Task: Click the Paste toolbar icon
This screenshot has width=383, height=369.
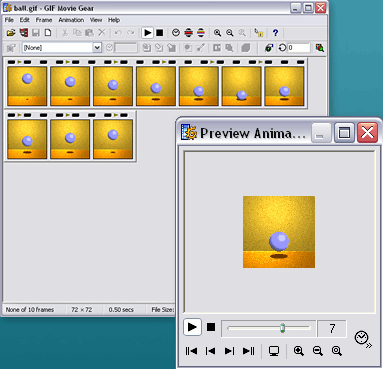Action: click(89, 33)
